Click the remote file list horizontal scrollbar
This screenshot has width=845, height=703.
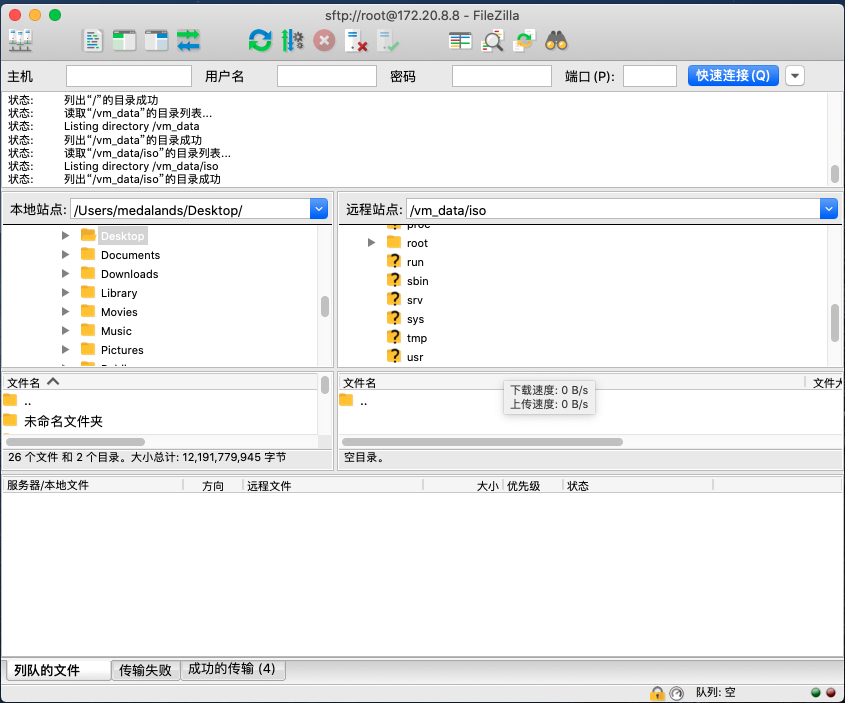click(482, 442)
